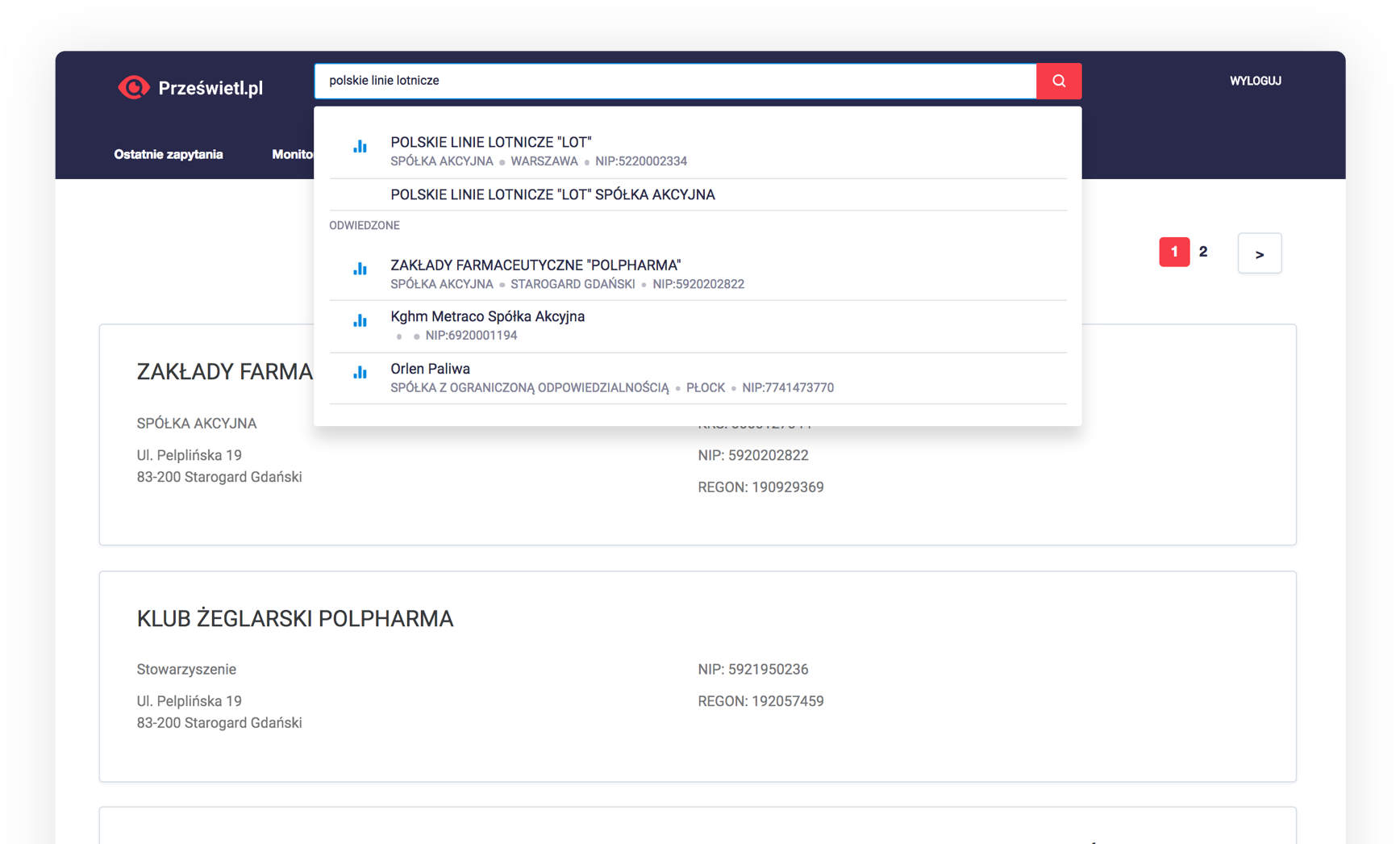
Task: Click the Prześwietl.pl brand name text
Action: pyautogui.click(x=210, y=88)
